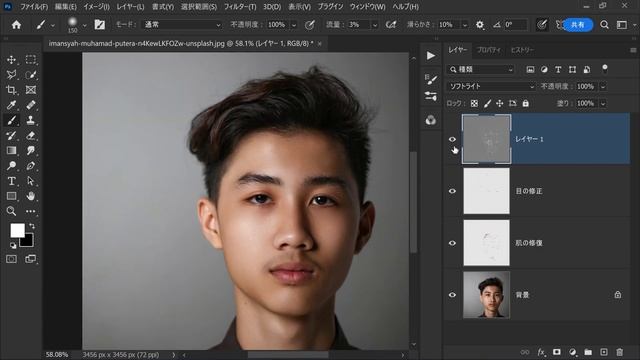
Task: Open the flow 3% dropdown arrow
Action: (x=375, y=25)
